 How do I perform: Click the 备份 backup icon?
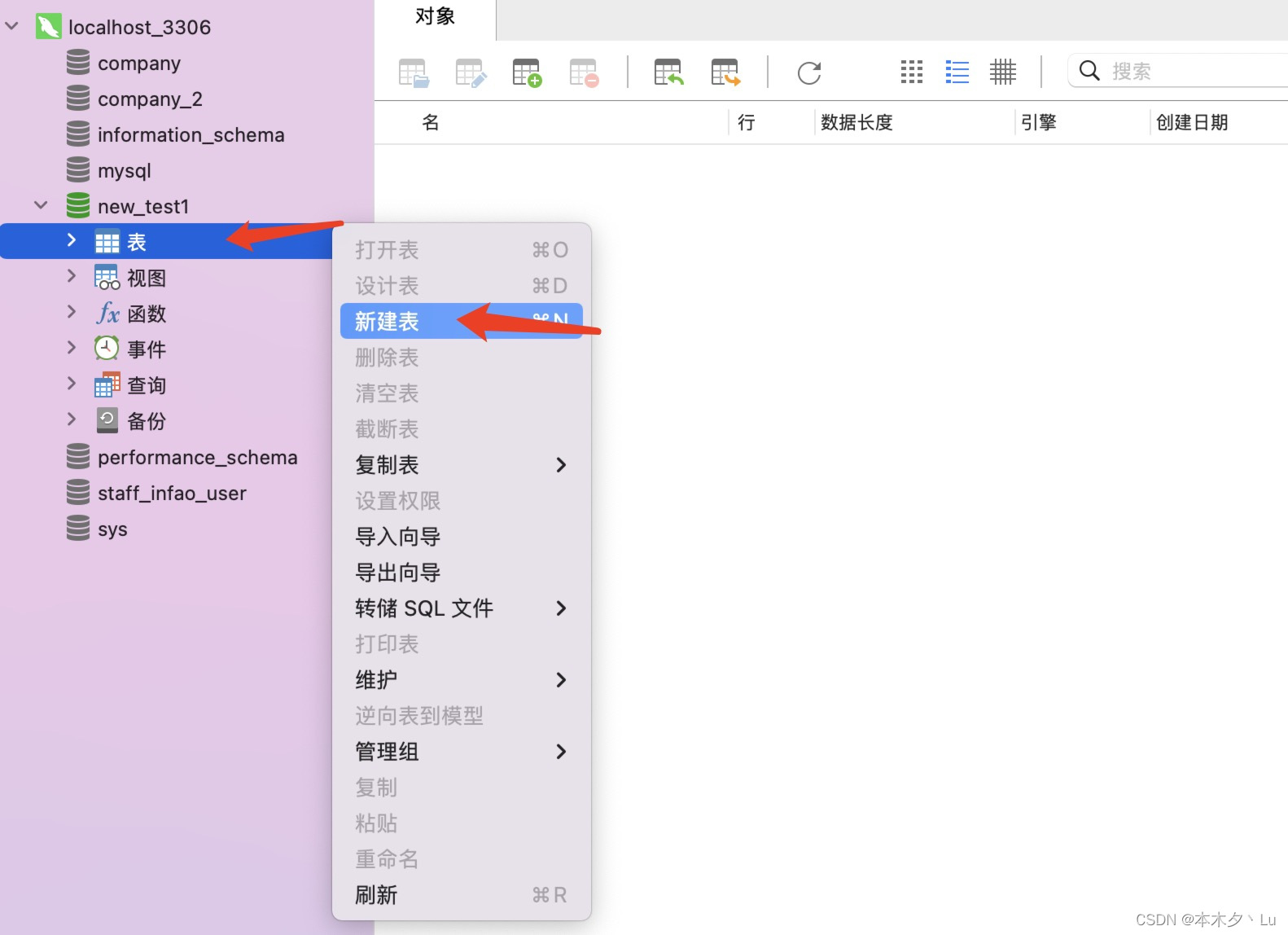tap(107, 420)
